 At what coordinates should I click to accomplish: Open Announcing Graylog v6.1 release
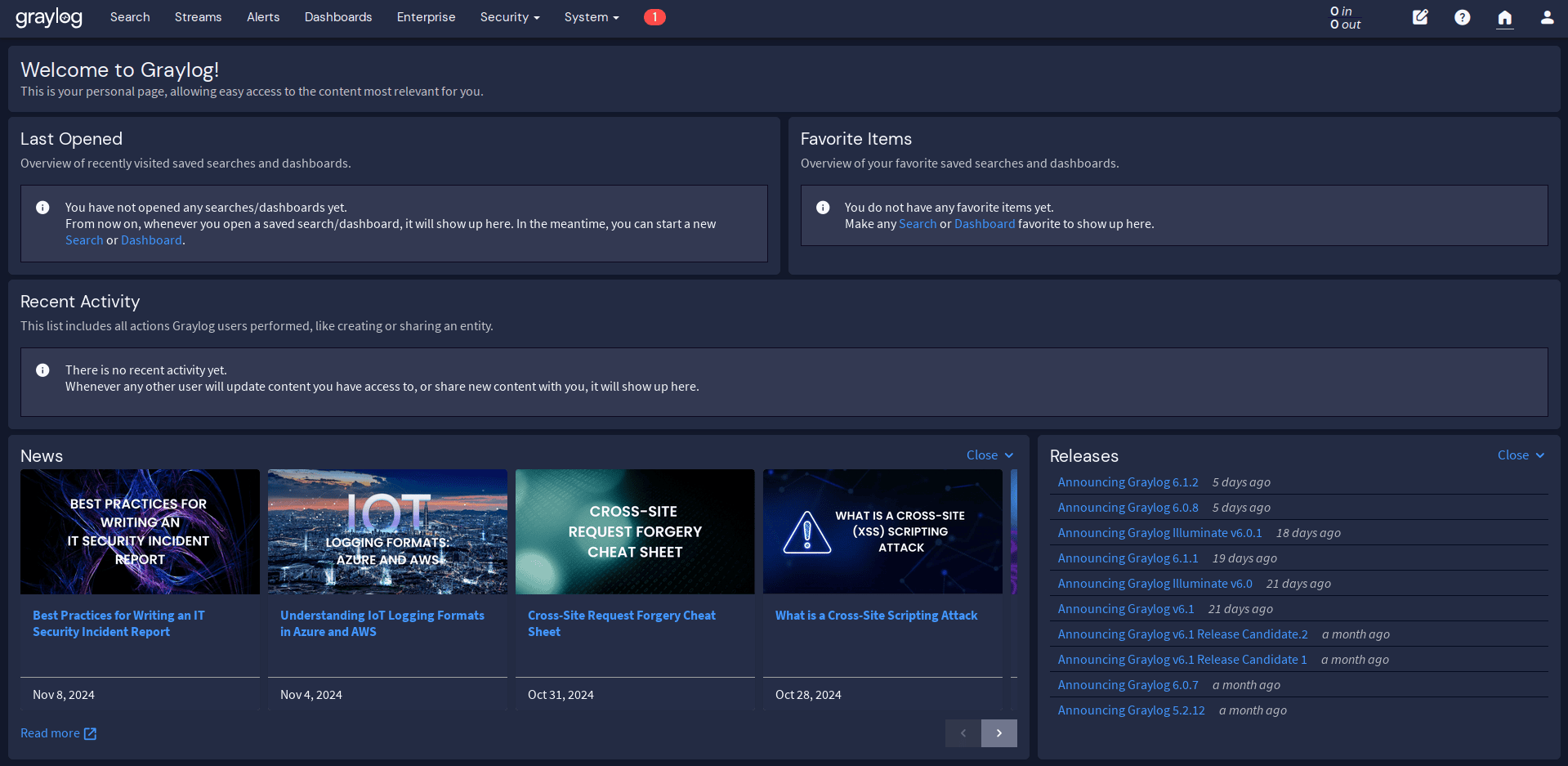tap(1126, 609)
